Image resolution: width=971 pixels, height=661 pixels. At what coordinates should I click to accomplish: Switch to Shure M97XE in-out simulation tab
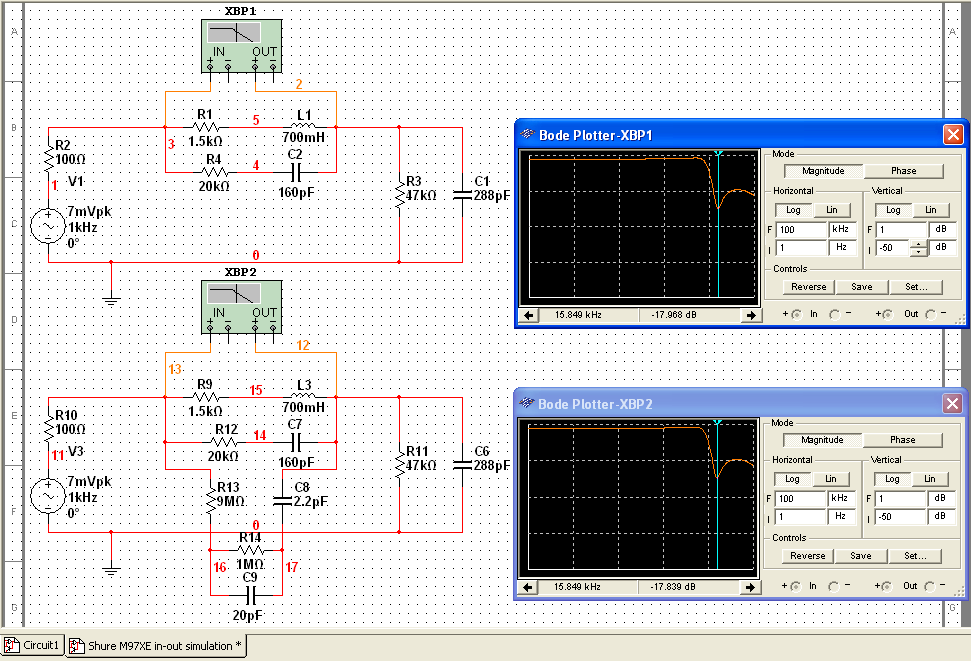pyautogui.click(x=156, y=646)
